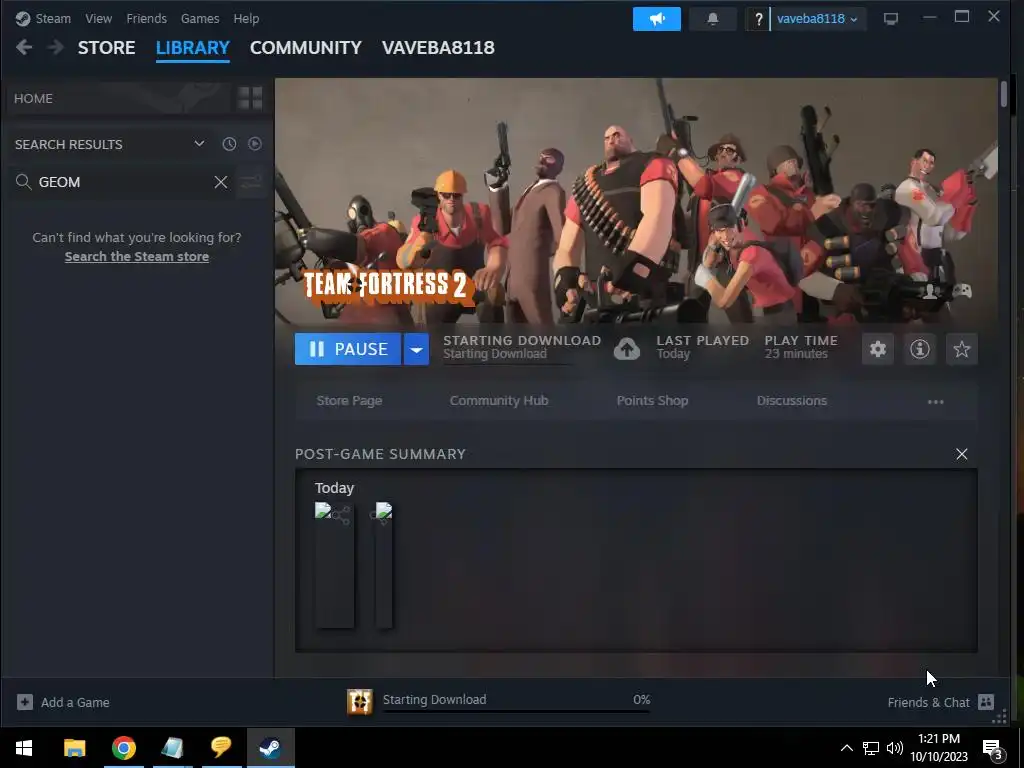Launch Chrome from the taskbar
The width and height of the screenshot is (1024, 768).
click(x=123, y=748)
